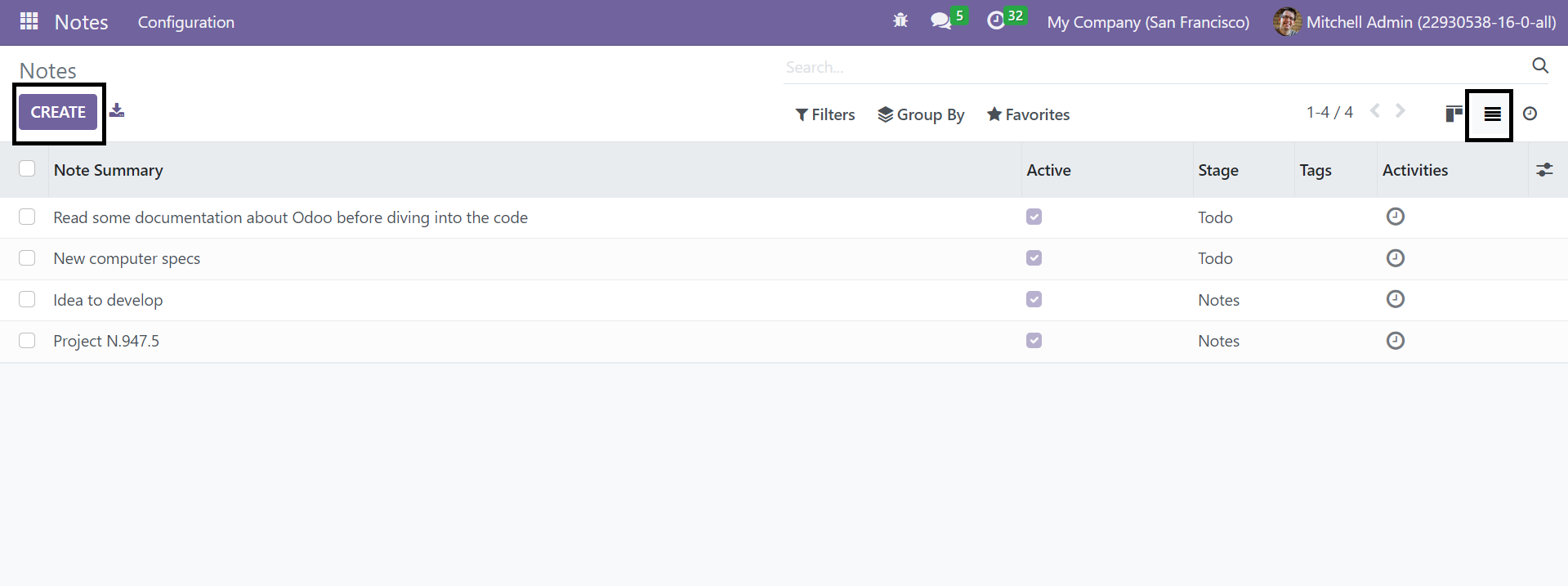Viewport: 1568px width, 586px height.
Task: Click Todo stage of New computer specs row
Action: (x=1215, y=258)
